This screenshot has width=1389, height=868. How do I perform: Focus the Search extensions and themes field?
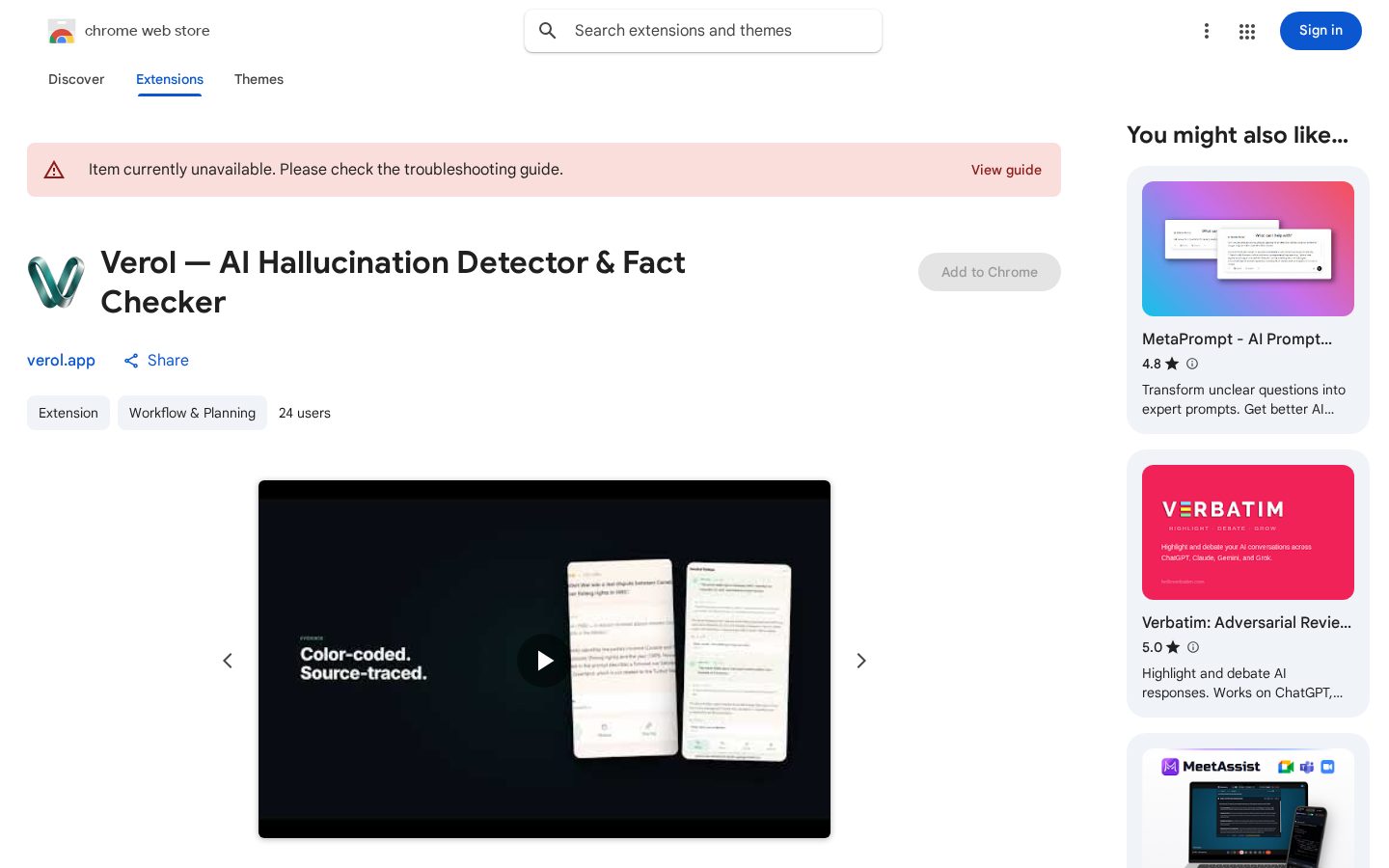coord(703,31)
